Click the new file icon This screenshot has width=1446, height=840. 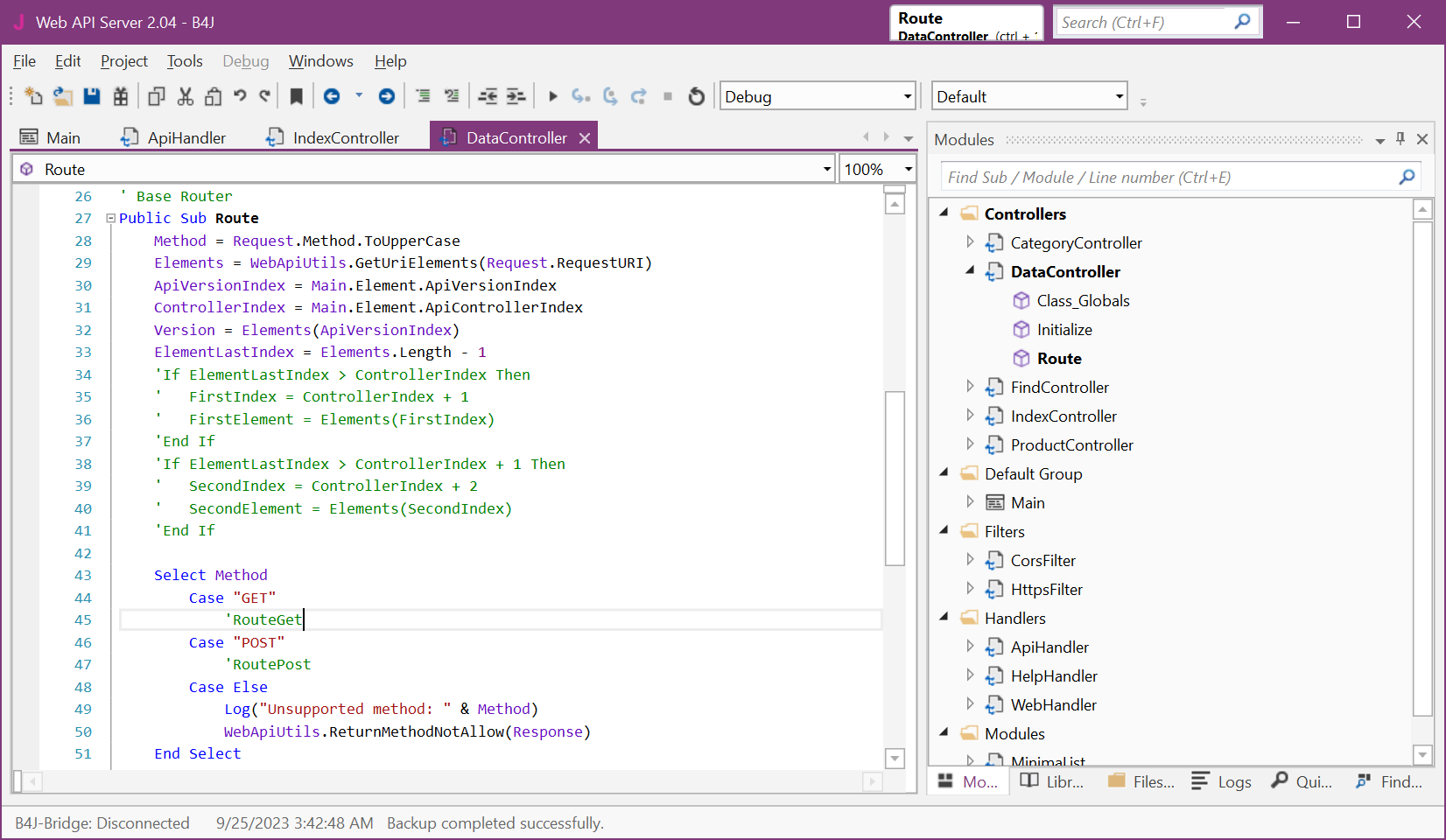coord(33,96)
